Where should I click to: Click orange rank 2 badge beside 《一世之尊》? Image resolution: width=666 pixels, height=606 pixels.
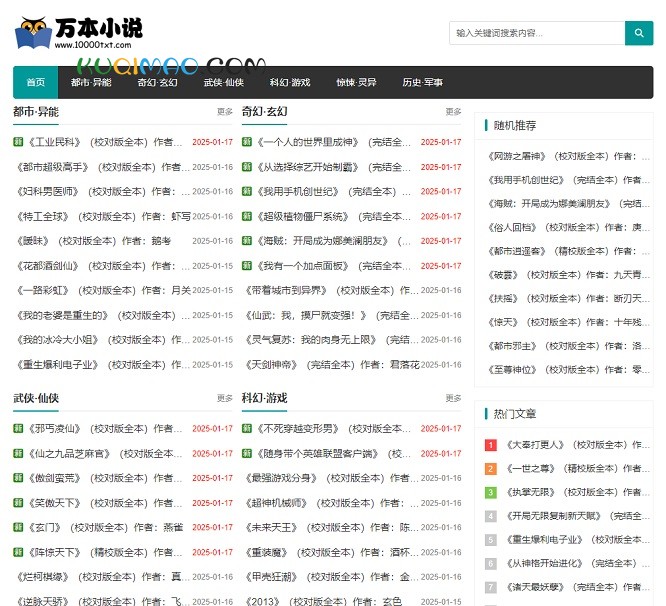tap(491, 469)
